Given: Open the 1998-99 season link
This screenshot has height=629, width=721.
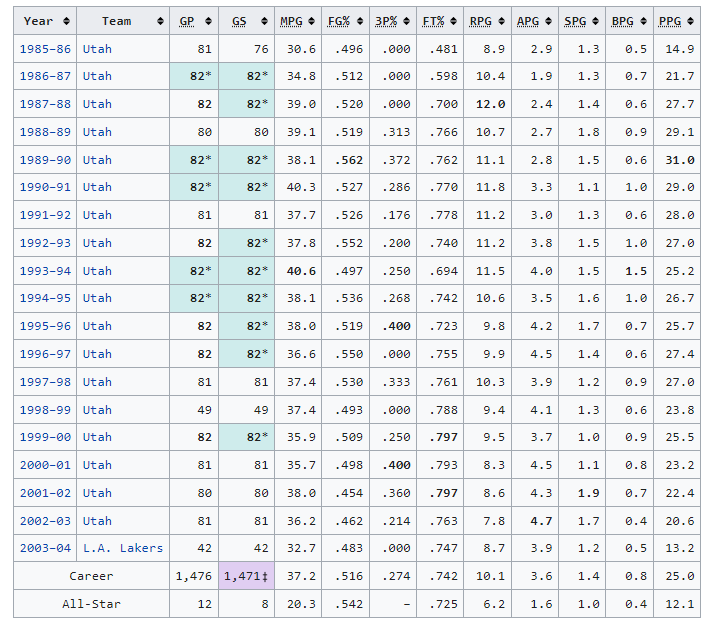Looking at the screenshot, I should [45, 410].
